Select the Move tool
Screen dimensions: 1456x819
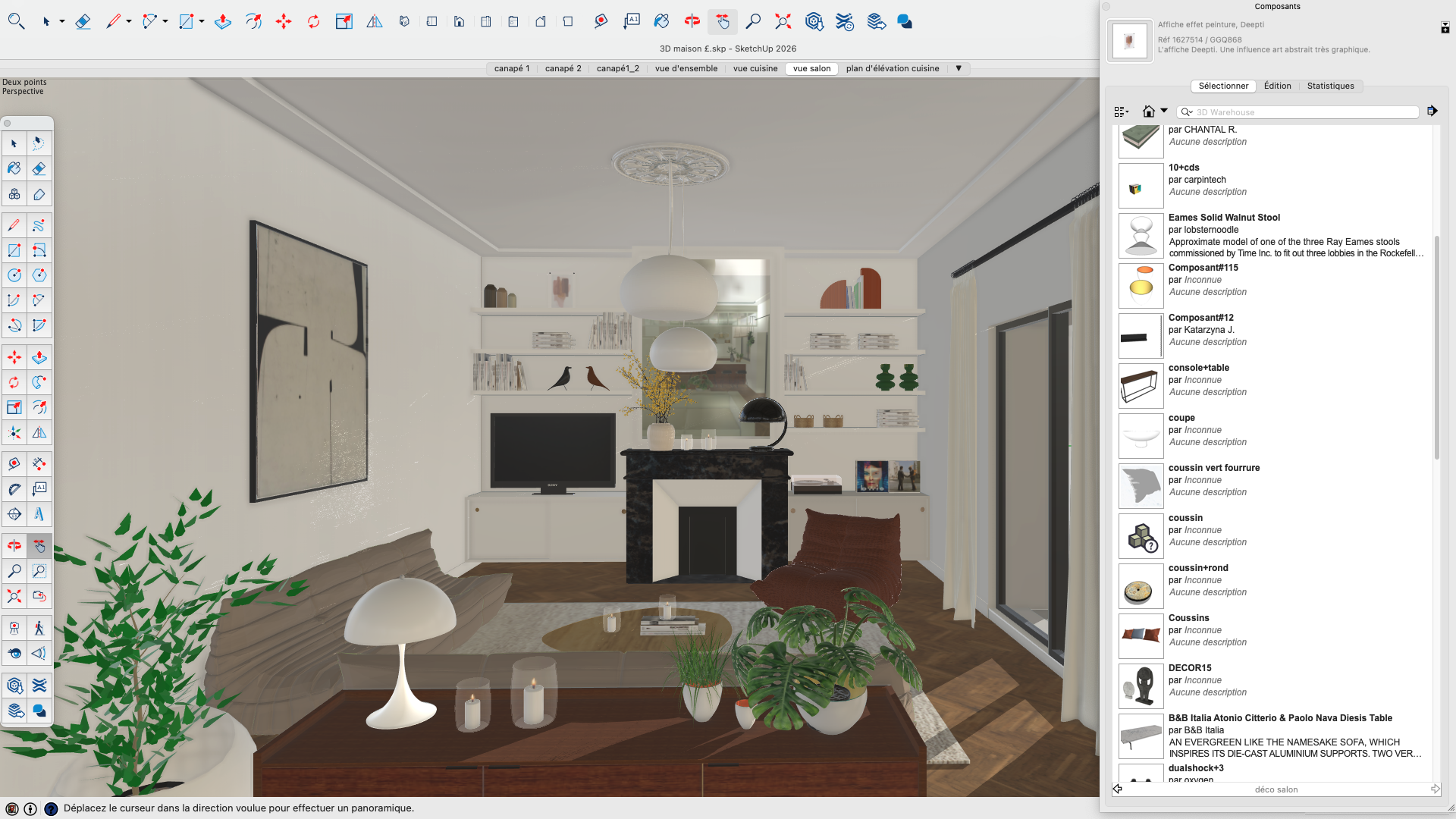[x=284, y=21]
